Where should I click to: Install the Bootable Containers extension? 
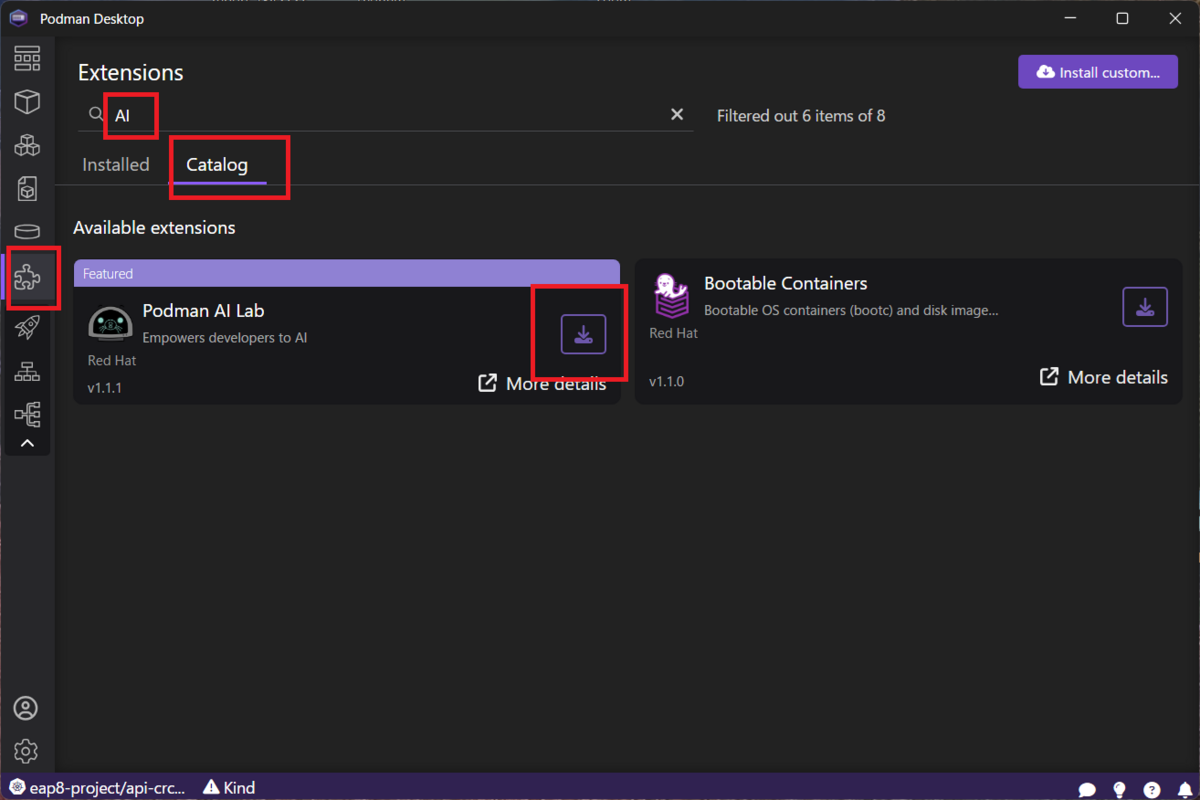pos(1145,306)
